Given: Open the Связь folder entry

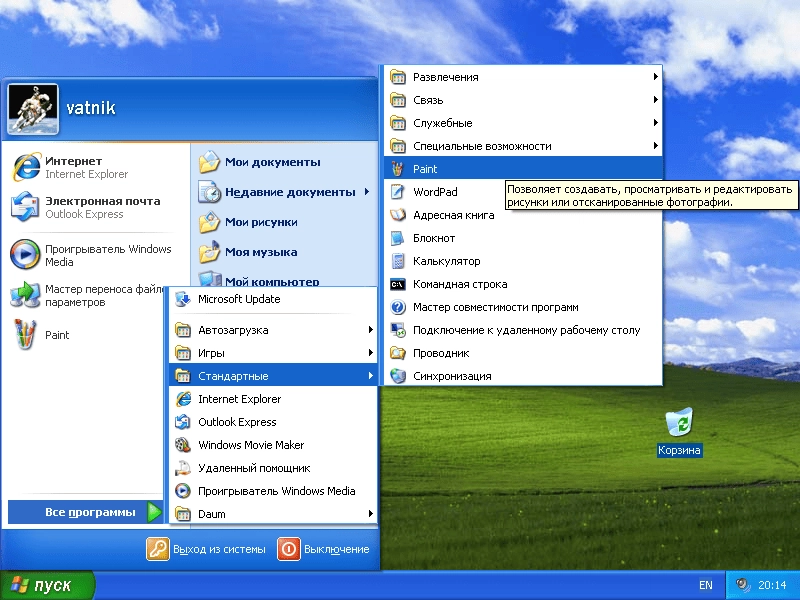Looking at the screenshot, I should pyautogui.click(x=523, y=100).
